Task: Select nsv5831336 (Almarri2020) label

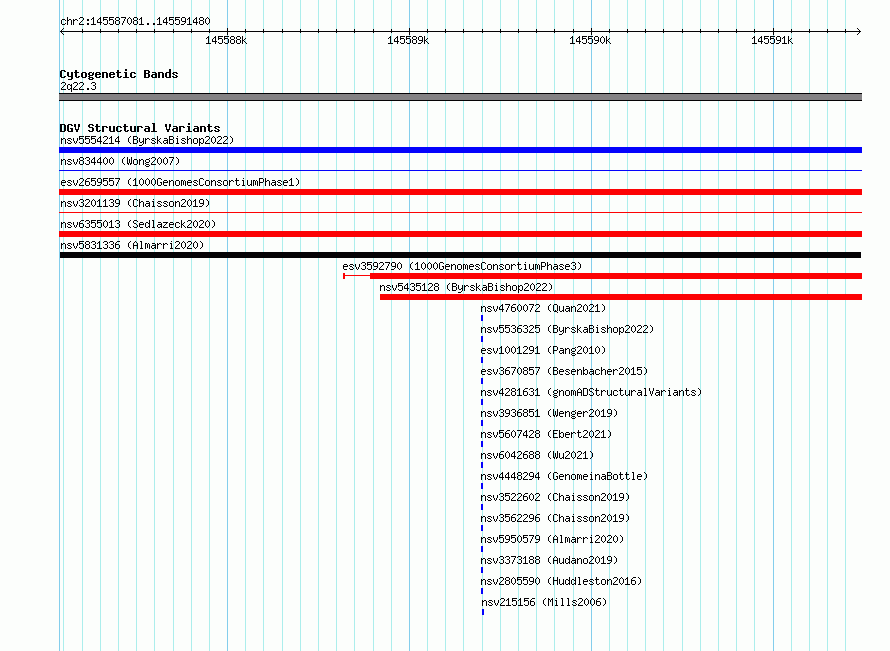Action: tap(132, 245)
